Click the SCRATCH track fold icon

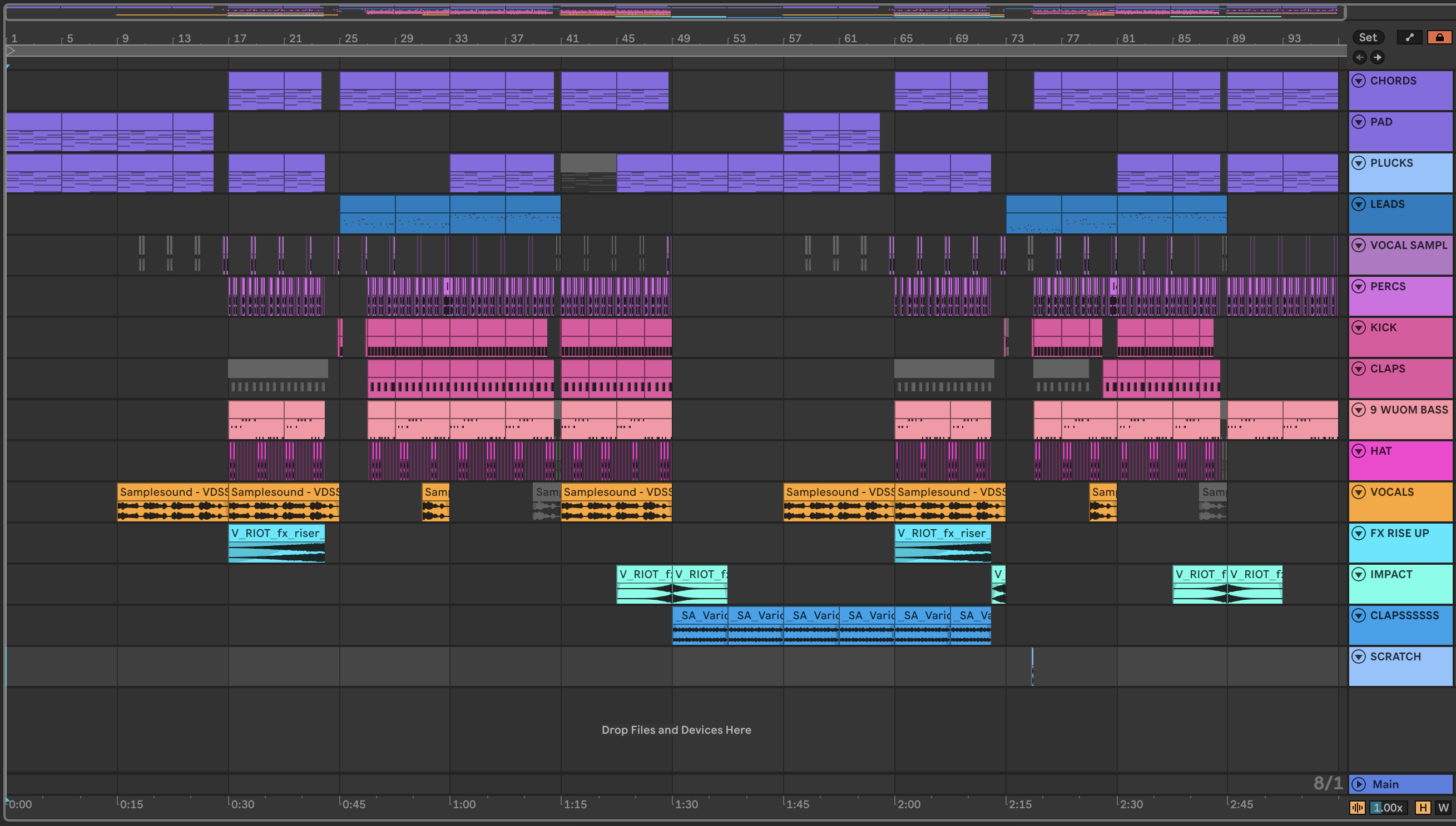point(1359,656)
